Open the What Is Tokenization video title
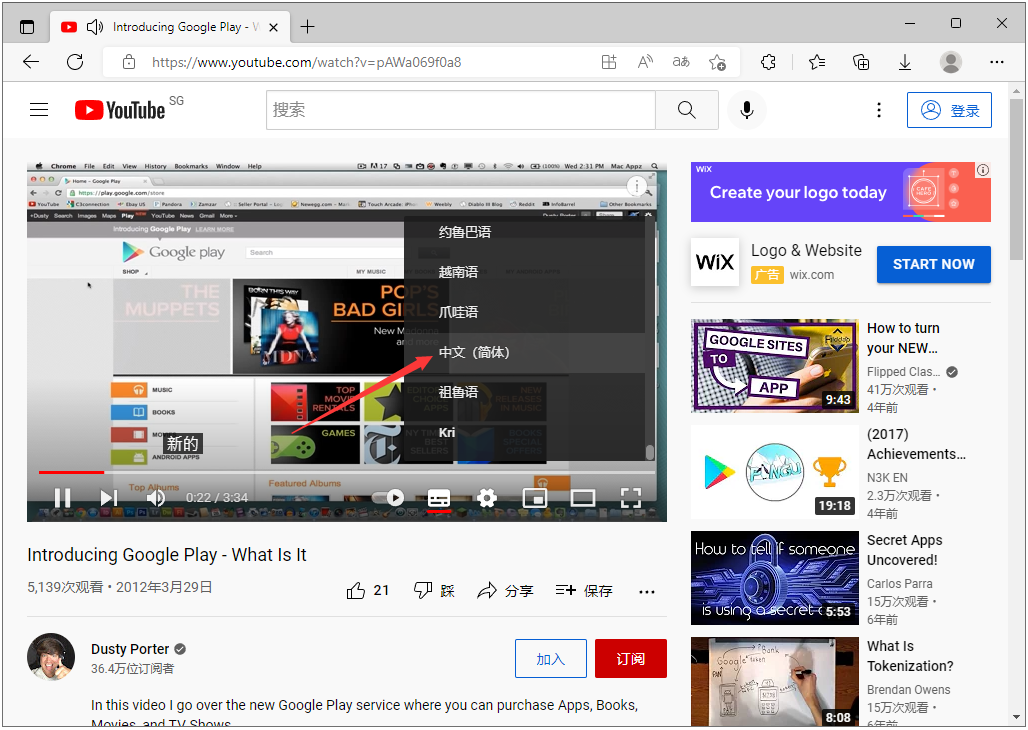1028x730 pixels. coord(910,656)
